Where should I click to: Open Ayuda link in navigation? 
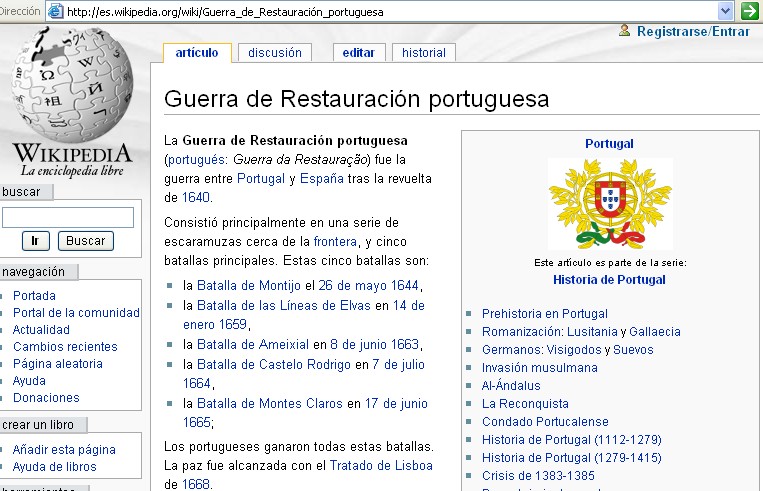pos(29,381)
